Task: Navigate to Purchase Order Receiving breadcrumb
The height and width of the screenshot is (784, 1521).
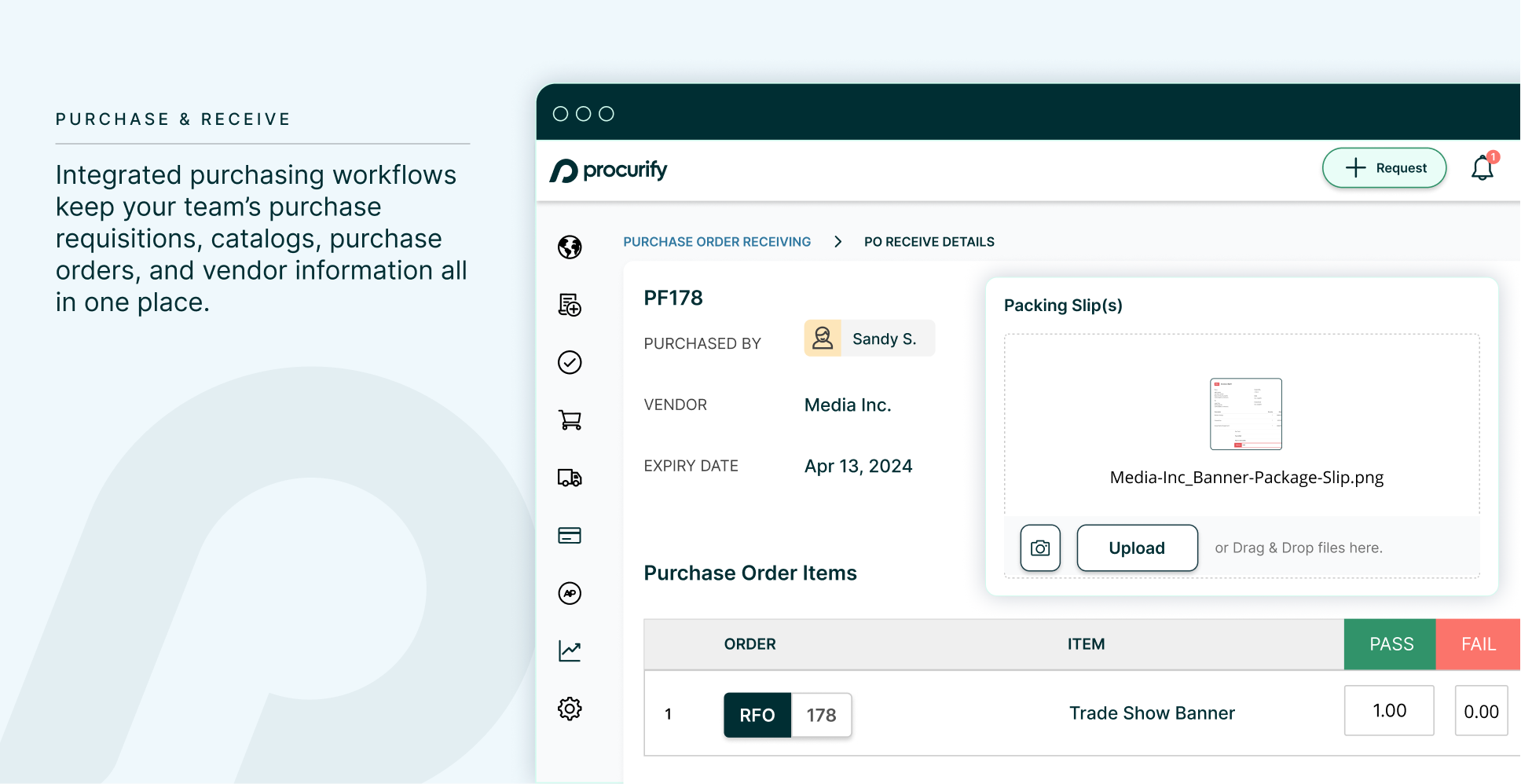Action: 717,241
